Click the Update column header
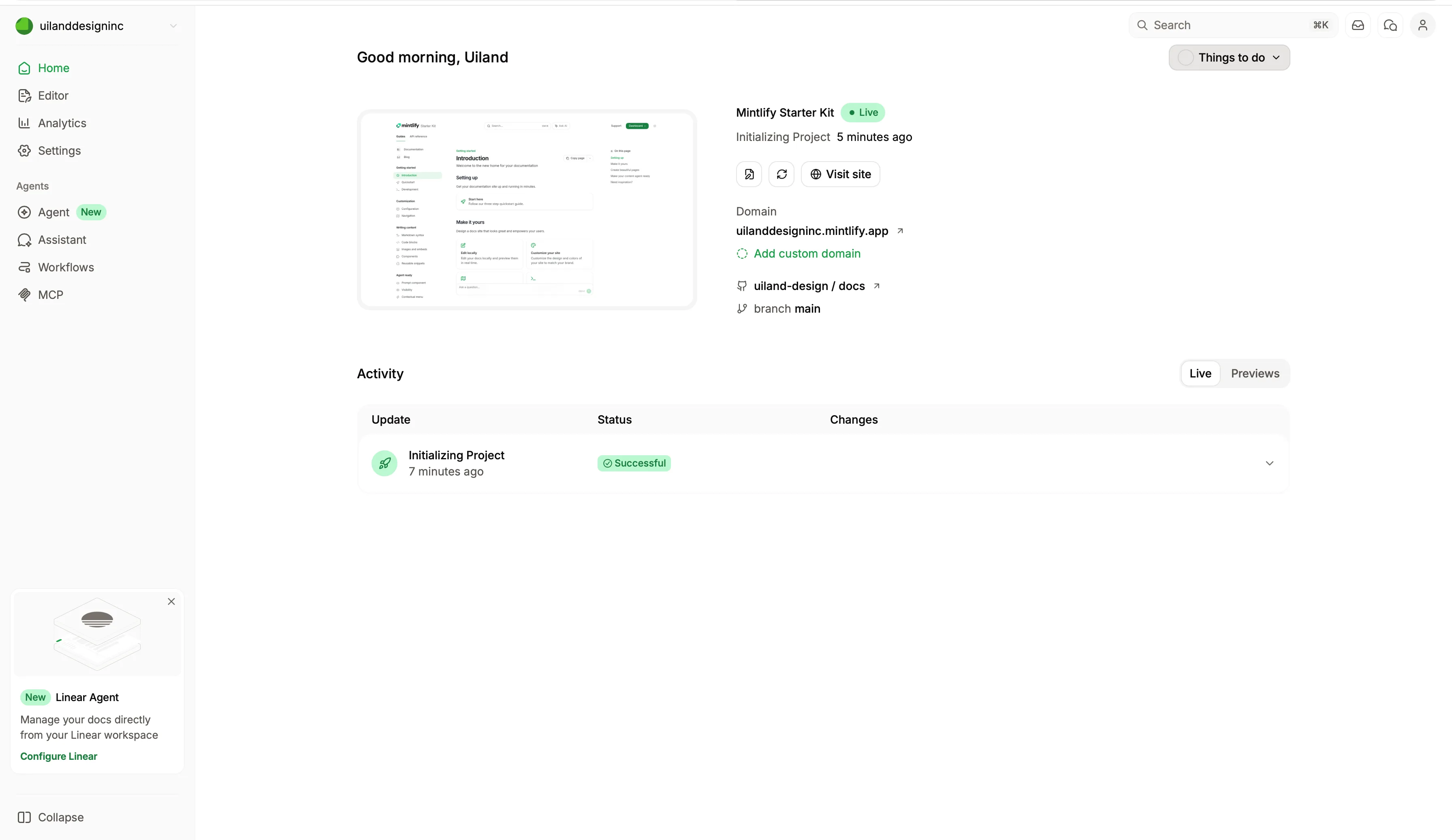The width and height of the screenshot is (1452, 840). coord(391,420)
